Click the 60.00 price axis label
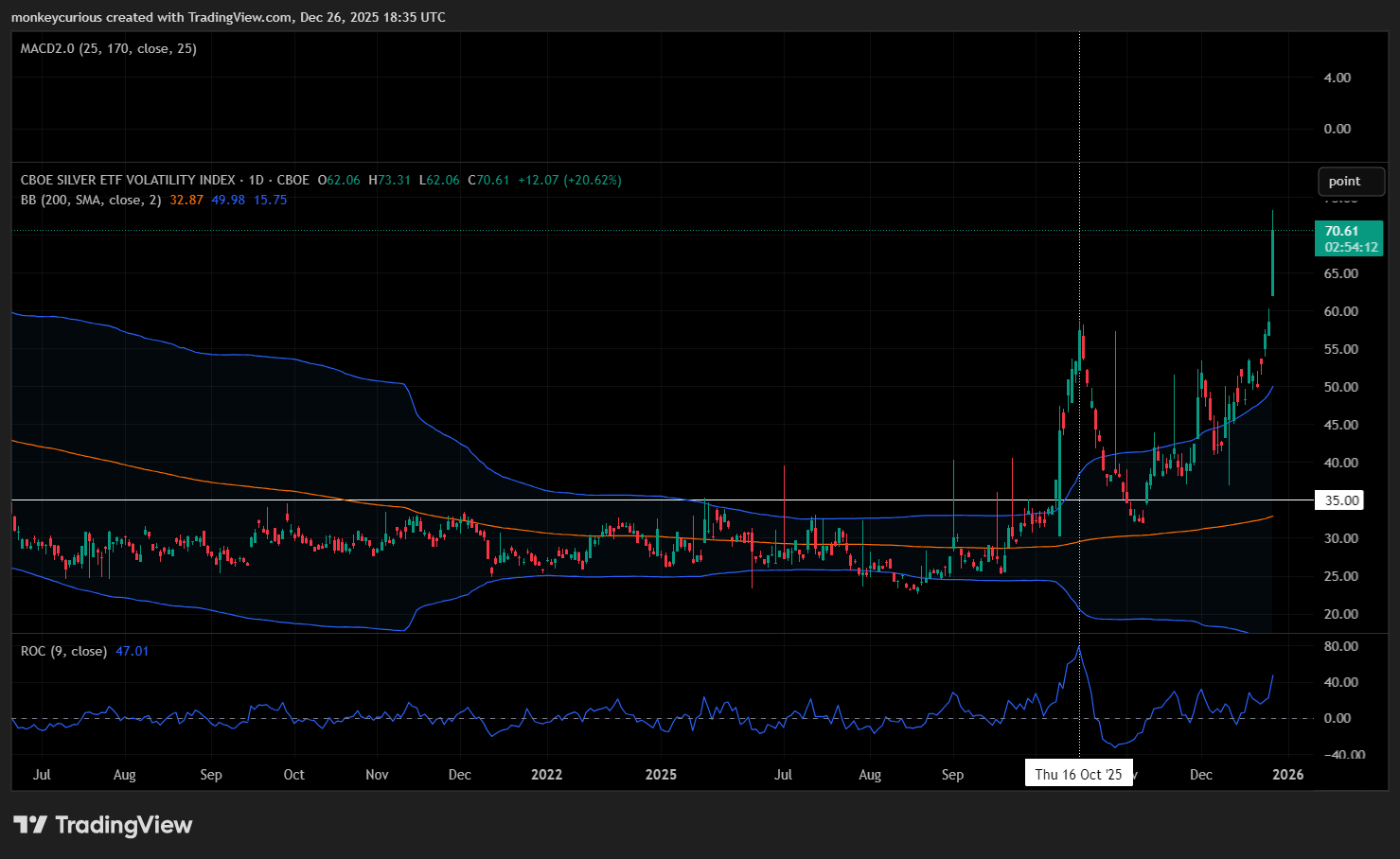1400x859 pixels. pos(1340,311)
